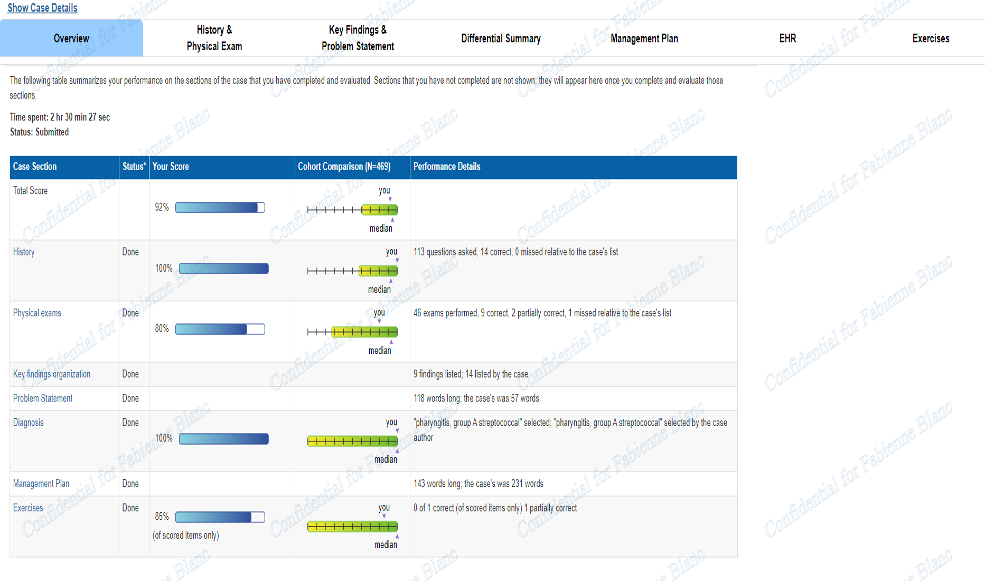
Task: Click the Total Score cohort comparison chart
Action: (352, 210)
